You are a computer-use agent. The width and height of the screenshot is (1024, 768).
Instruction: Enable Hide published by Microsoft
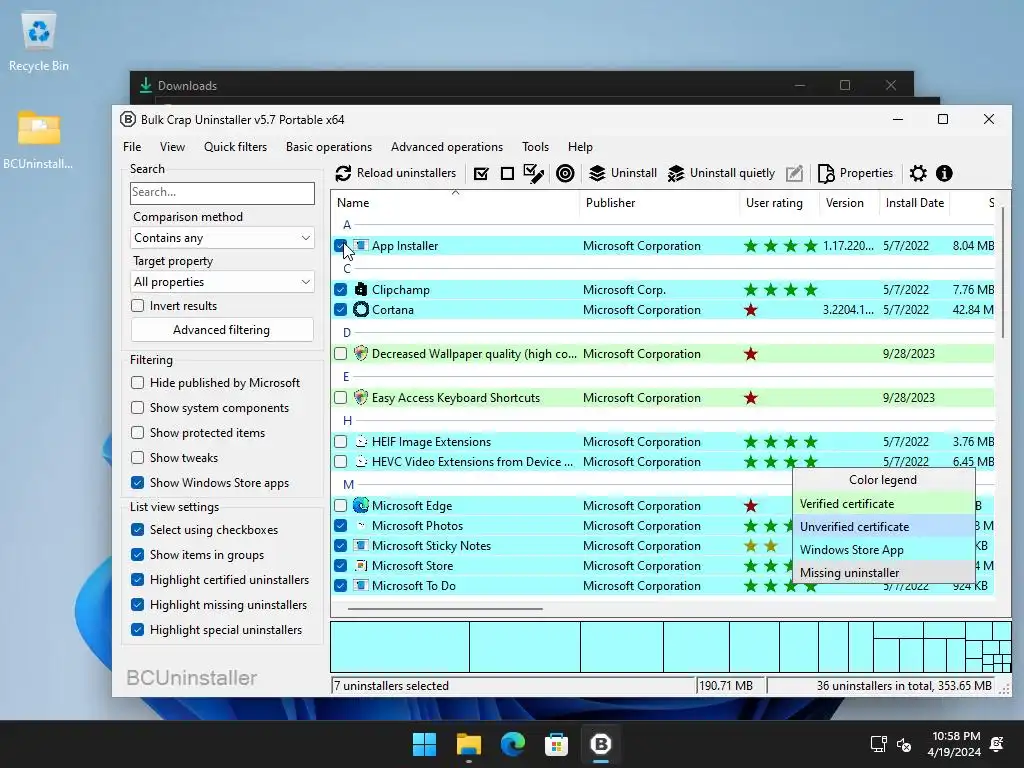137,383
